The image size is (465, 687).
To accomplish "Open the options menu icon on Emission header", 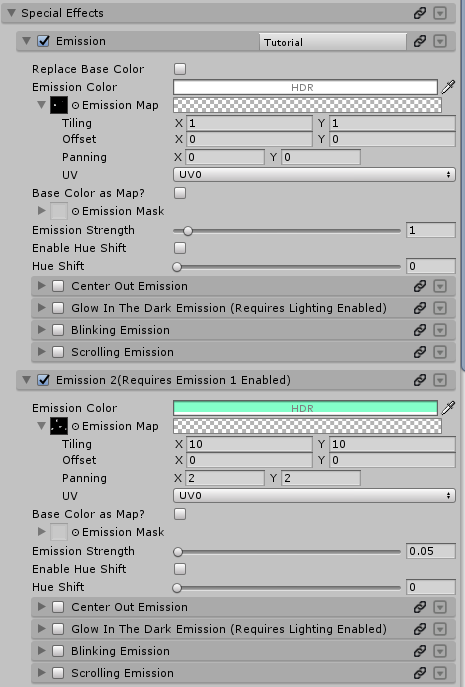I will pyautogui.click(x=440, y=41).
